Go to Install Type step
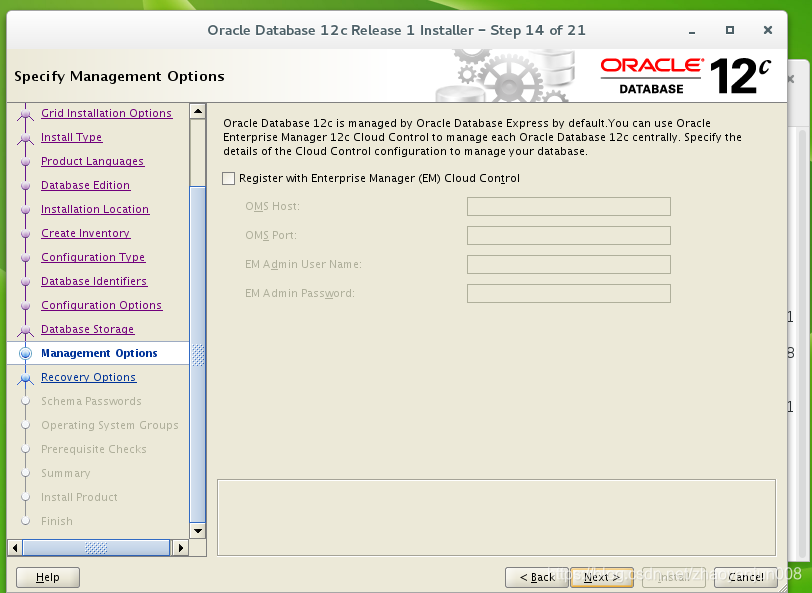 click(71, 137)
